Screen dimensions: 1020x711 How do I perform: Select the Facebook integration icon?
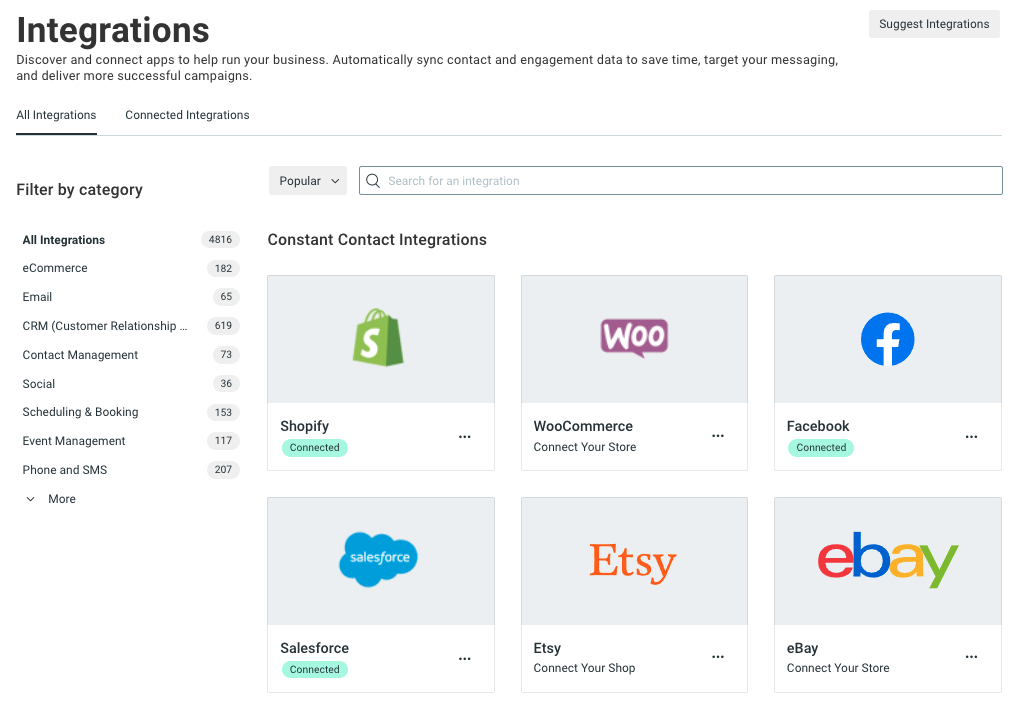(x=887, y=338)
